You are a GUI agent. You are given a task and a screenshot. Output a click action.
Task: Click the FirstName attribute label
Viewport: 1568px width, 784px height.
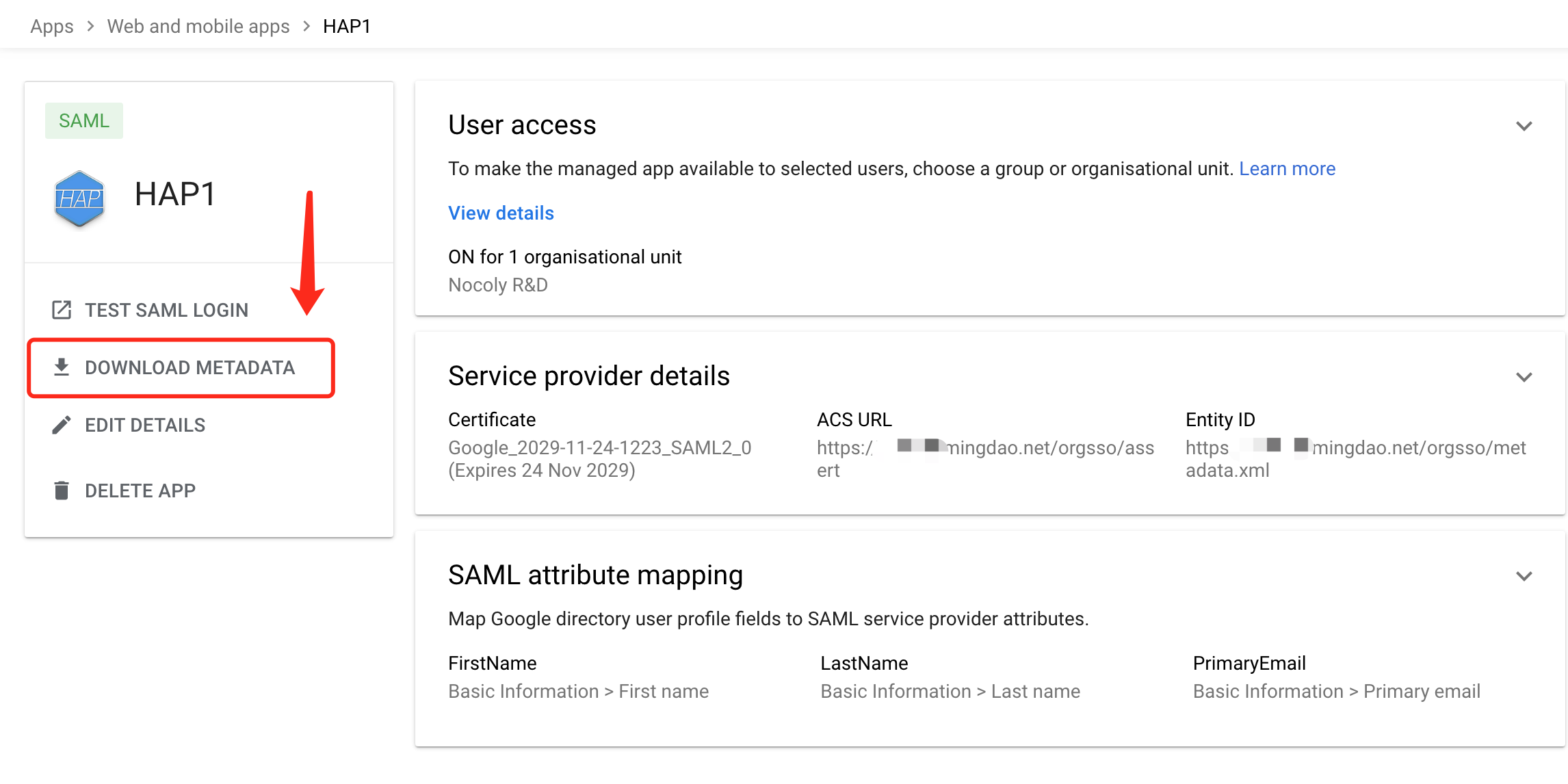pos(493,663)
